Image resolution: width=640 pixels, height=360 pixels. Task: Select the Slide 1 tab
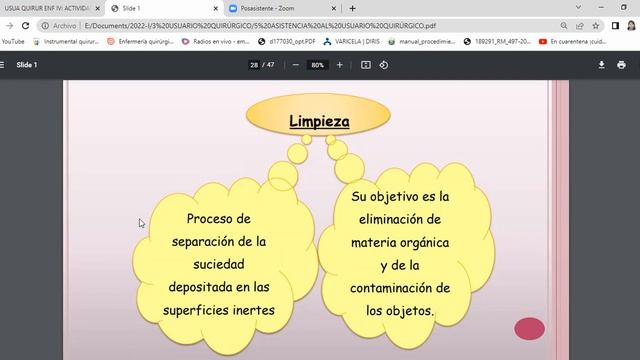(165, 8)
